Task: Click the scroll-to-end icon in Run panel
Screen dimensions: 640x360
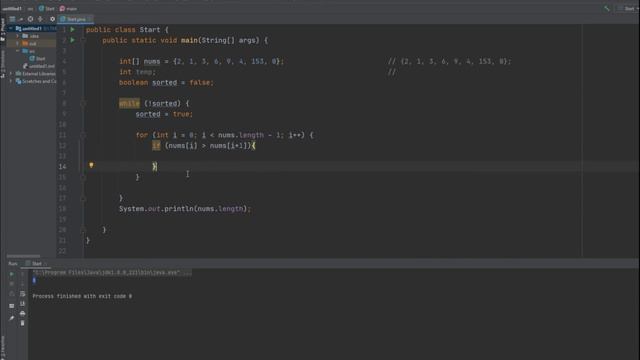Action: (x=22, y=304)
